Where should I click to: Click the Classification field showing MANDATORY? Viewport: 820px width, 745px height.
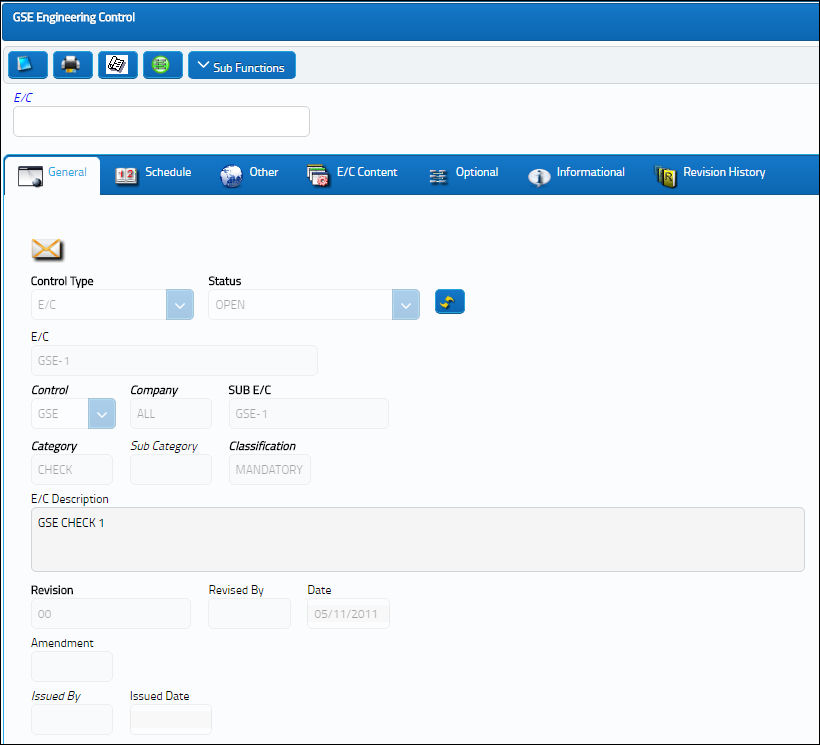pyautogui.click(x=269, y=469)
